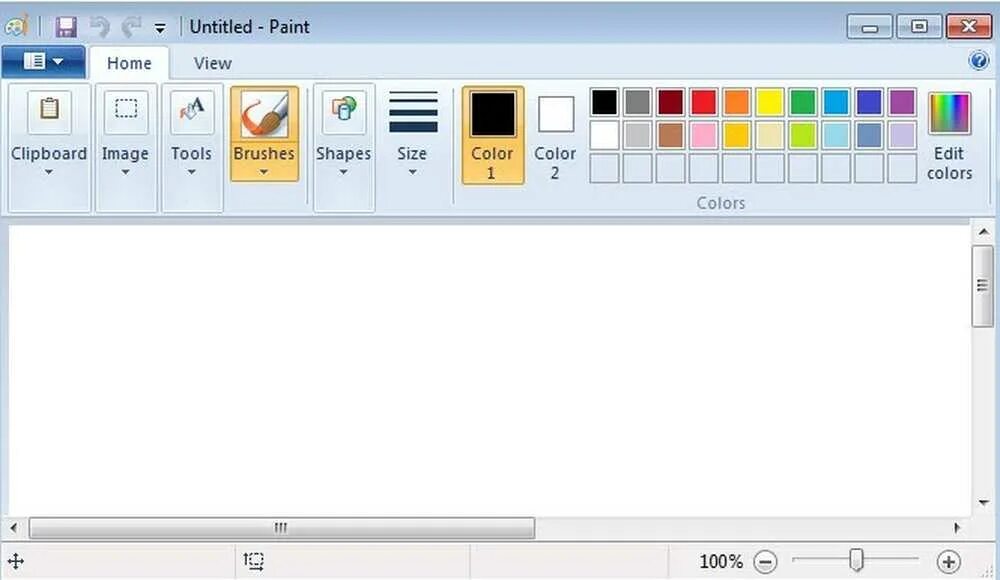Click the horizontal scrollbar right arrow
The image size is (1000, 580).
click(957, 528)
